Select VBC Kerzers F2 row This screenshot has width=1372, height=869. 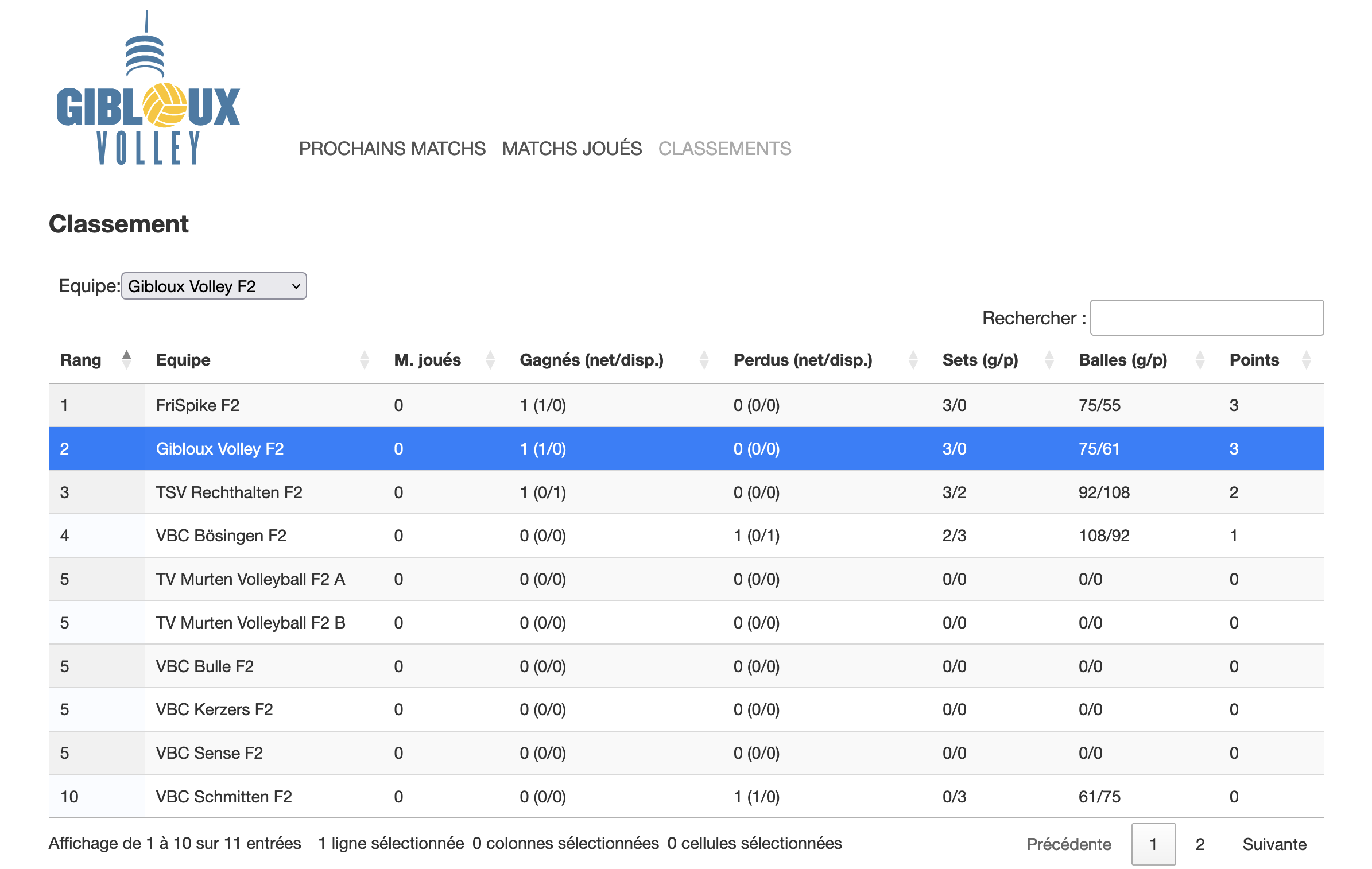[x=687, y=709]
